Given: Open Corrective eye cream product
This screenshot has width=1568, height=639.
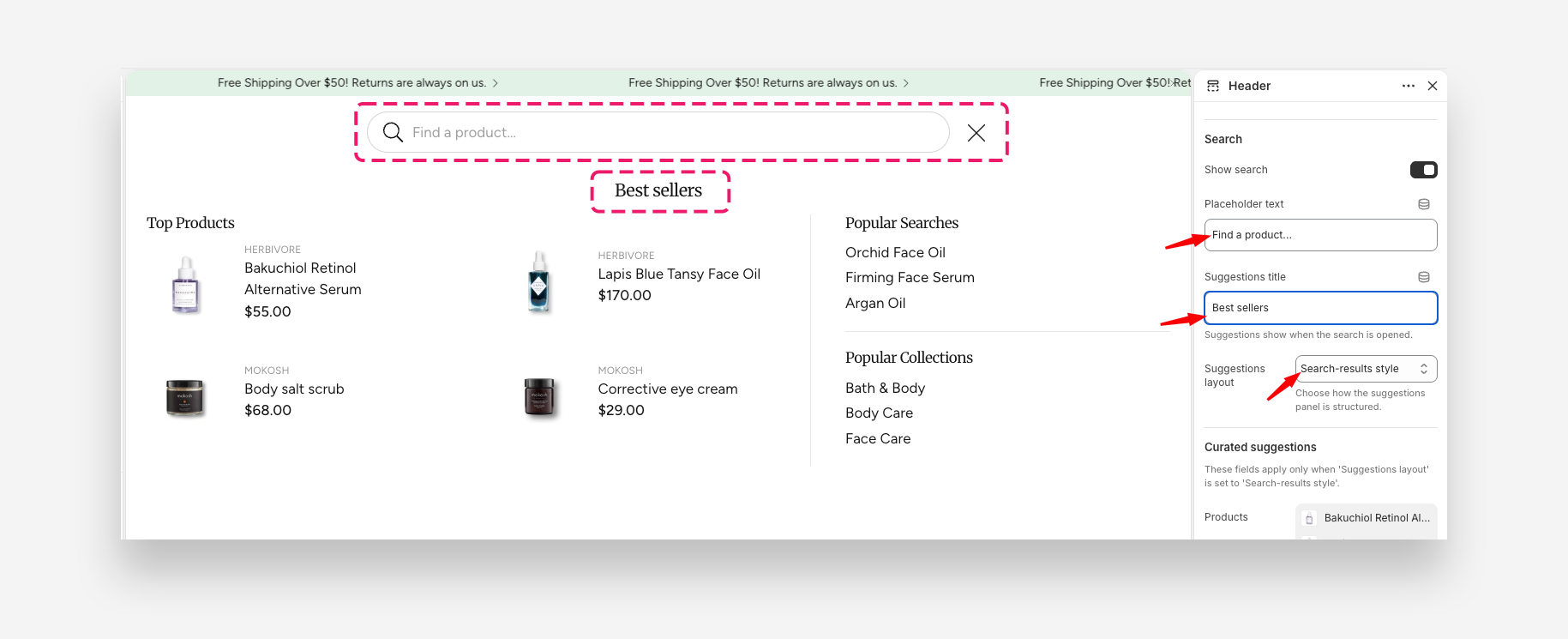Looking at the screenshot, I should point(668,389).
